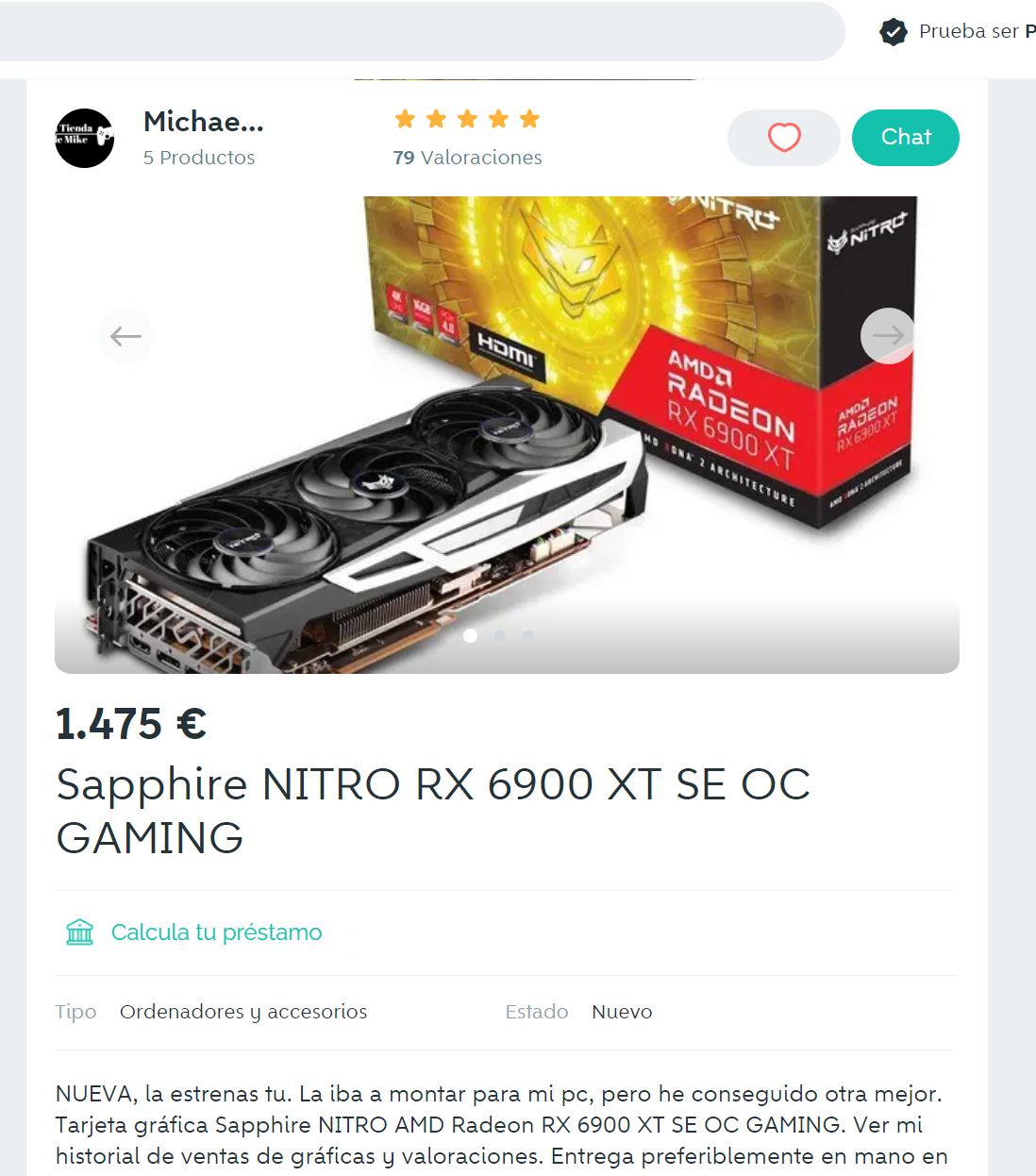The width and height of the screenshot is (1036, 1176).
Task: Click the Ordenadores y accesorios category
Action: tap(243, 1012)
